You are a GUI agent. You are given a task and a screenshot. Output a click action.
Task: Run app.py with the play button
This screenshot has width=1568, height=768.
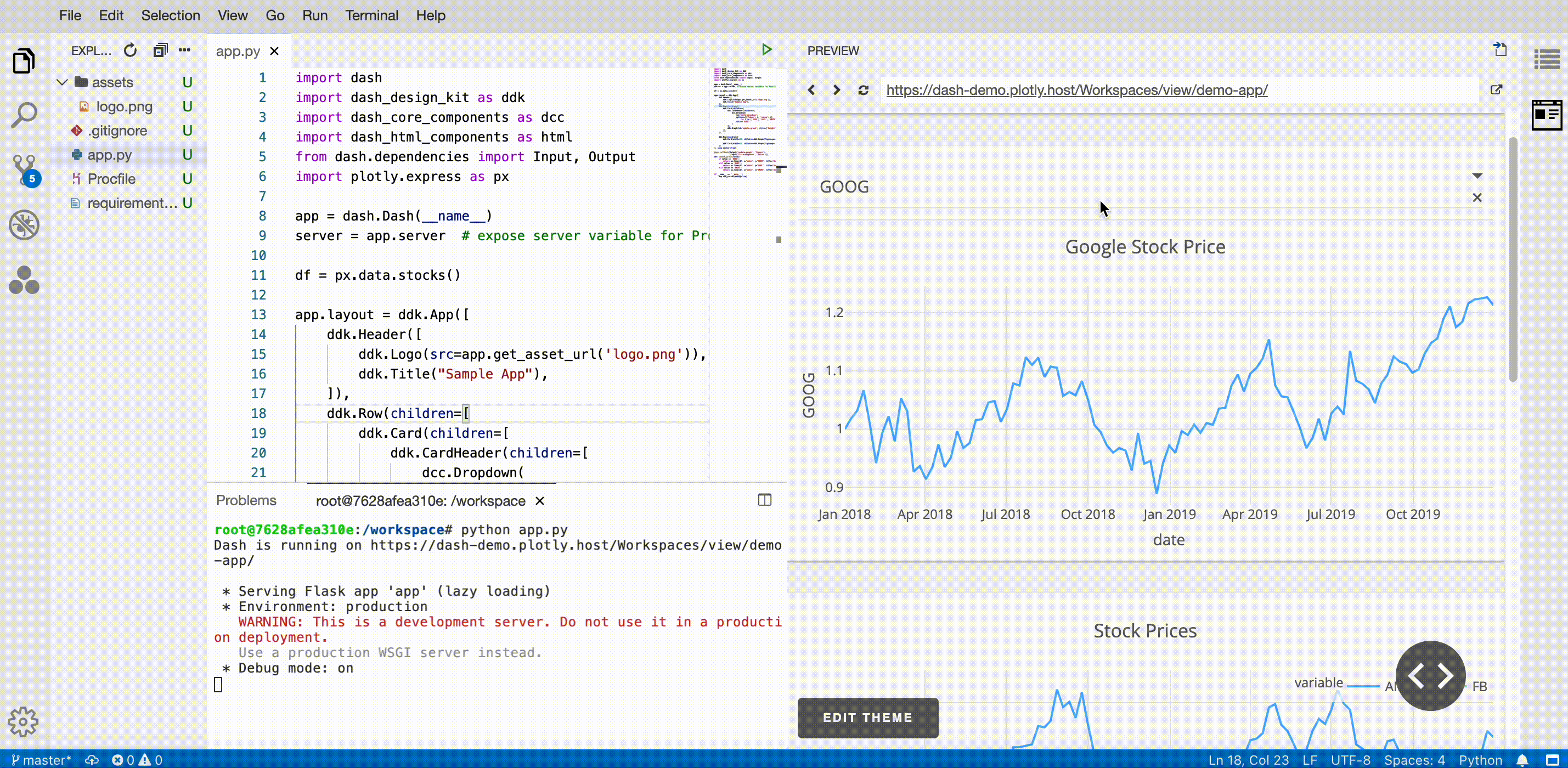click(x=766, y=50)
